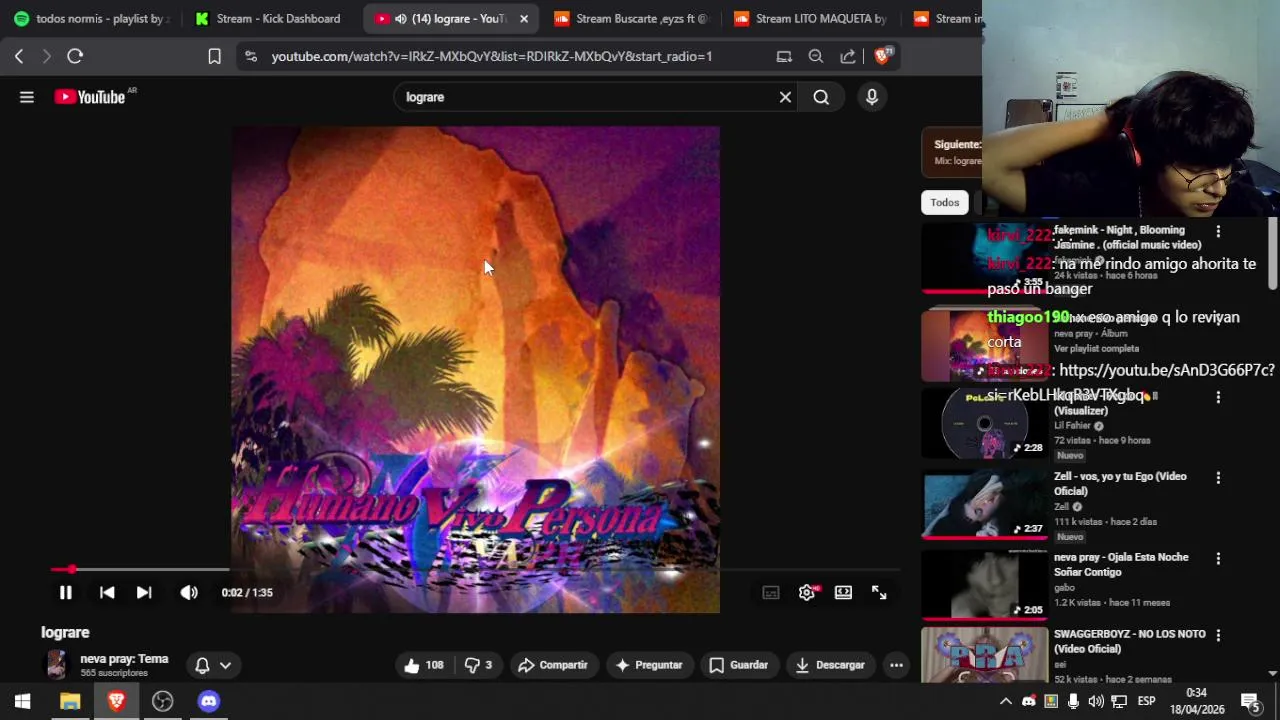The height and width of the screenshot is (720, 1280).
Task: Click the browser share icon
Action: coord(848,57)
